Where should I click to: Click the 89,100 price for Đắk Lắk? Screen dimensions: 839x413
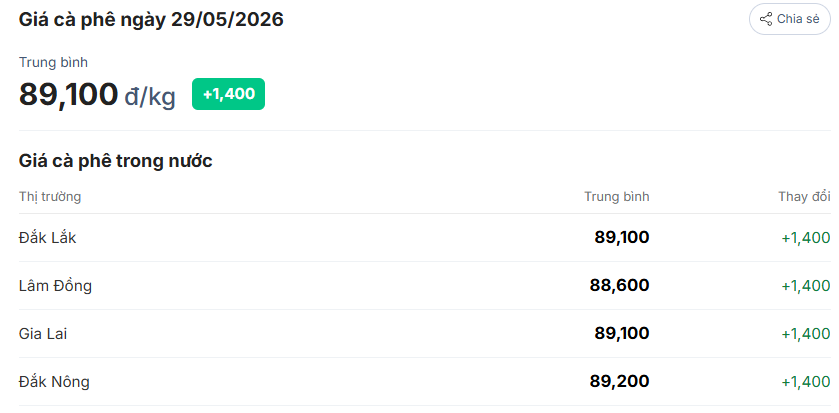[x=622, y=238]
